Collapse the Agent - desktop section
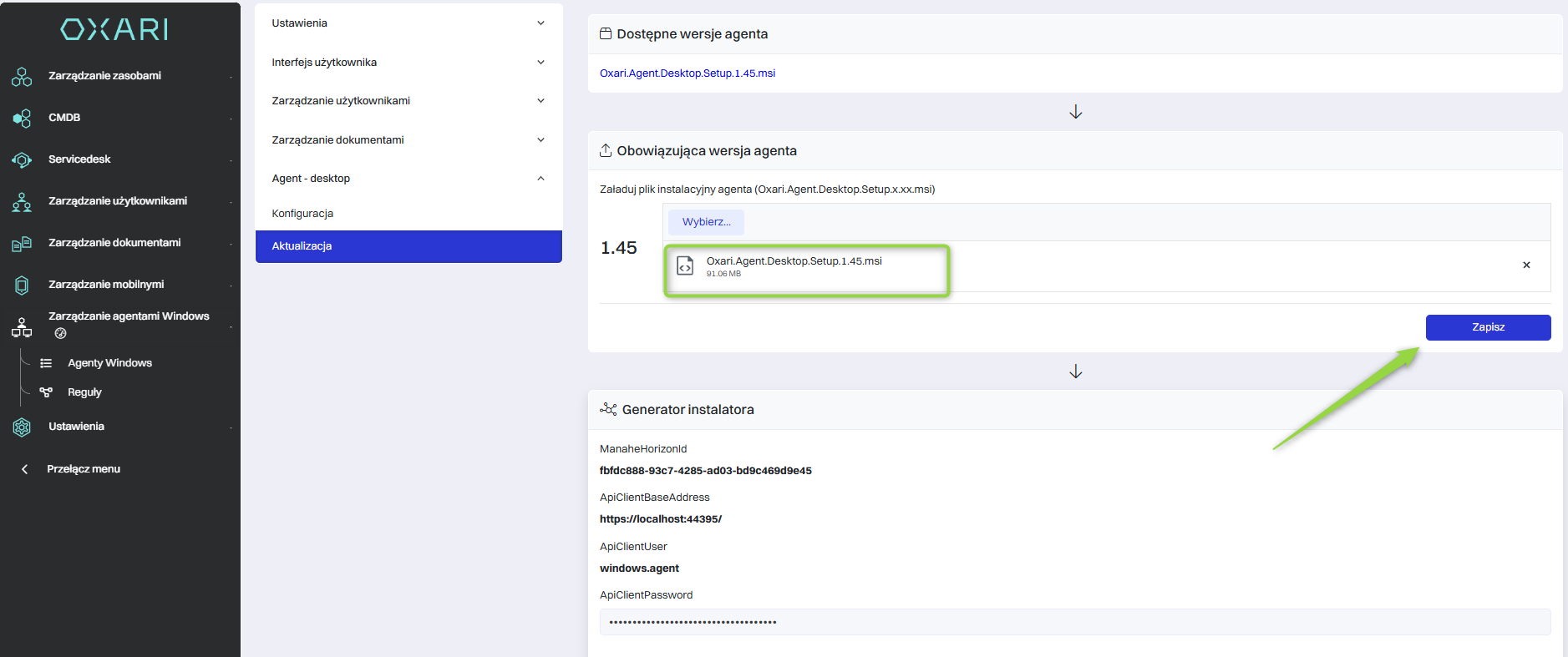1568x657 pixels. click(408, 179)
